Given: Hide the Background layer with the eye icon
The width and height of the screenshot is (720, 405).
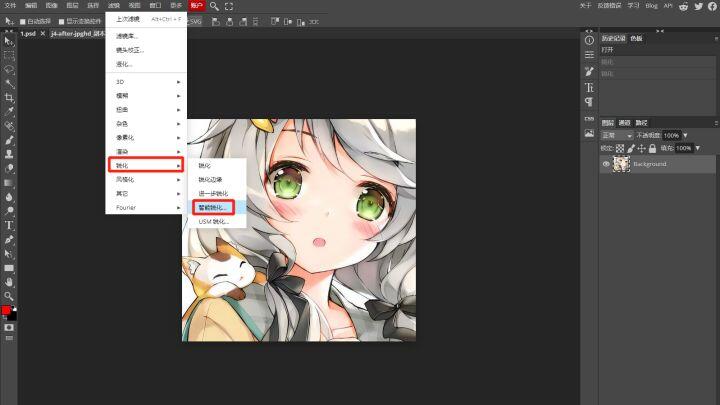Looking at the screenshot, I should 606,164.
